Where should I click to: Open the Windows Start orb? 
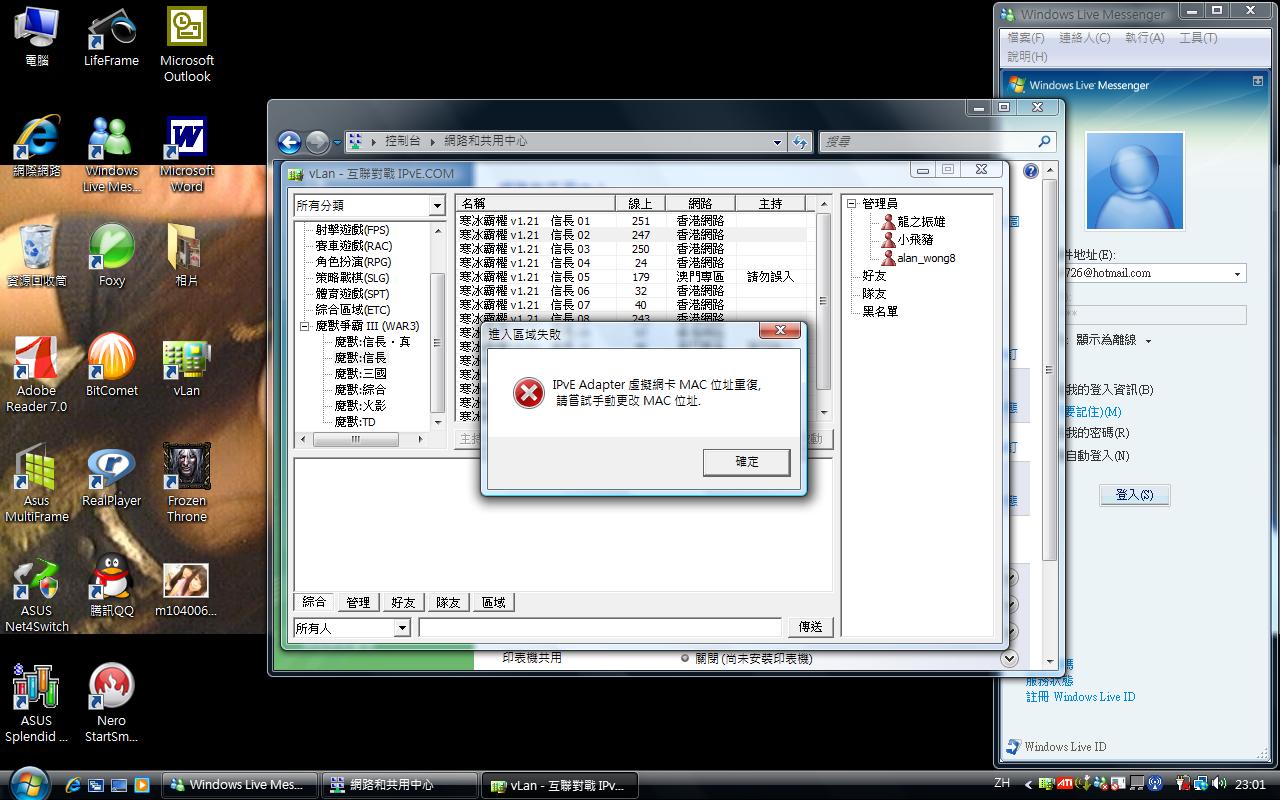coord(28,783)
